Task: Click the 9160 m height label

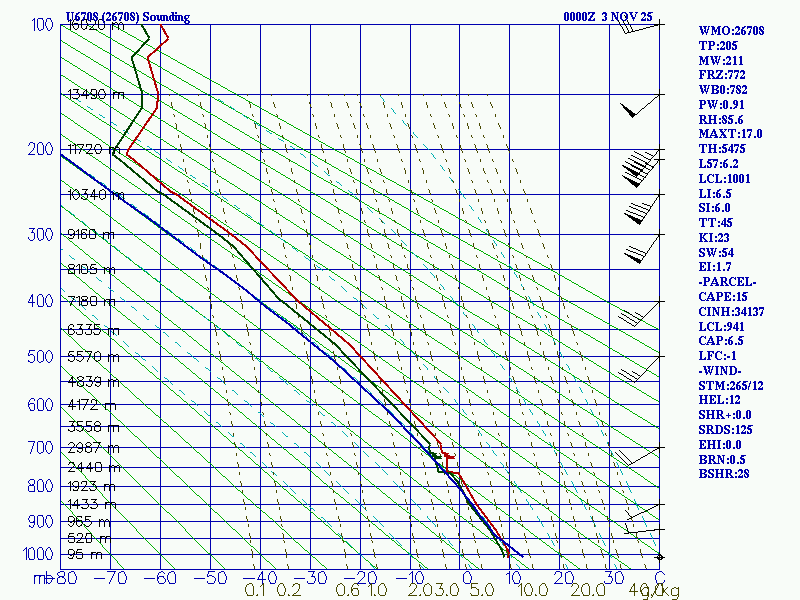Action: pos(91,234)
